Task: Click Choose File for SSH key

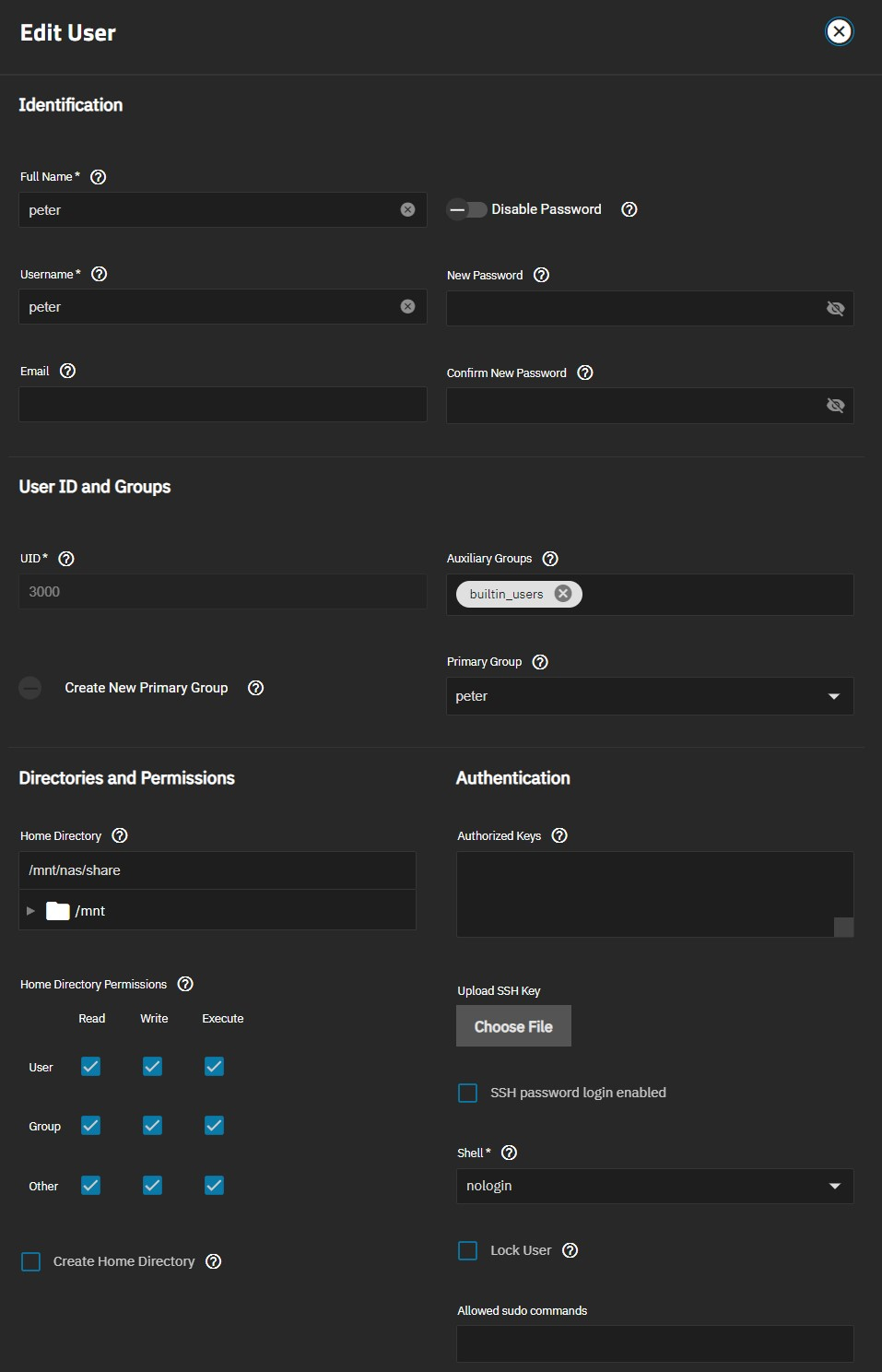Action: pyautogui.click(x=513, y=1026)
